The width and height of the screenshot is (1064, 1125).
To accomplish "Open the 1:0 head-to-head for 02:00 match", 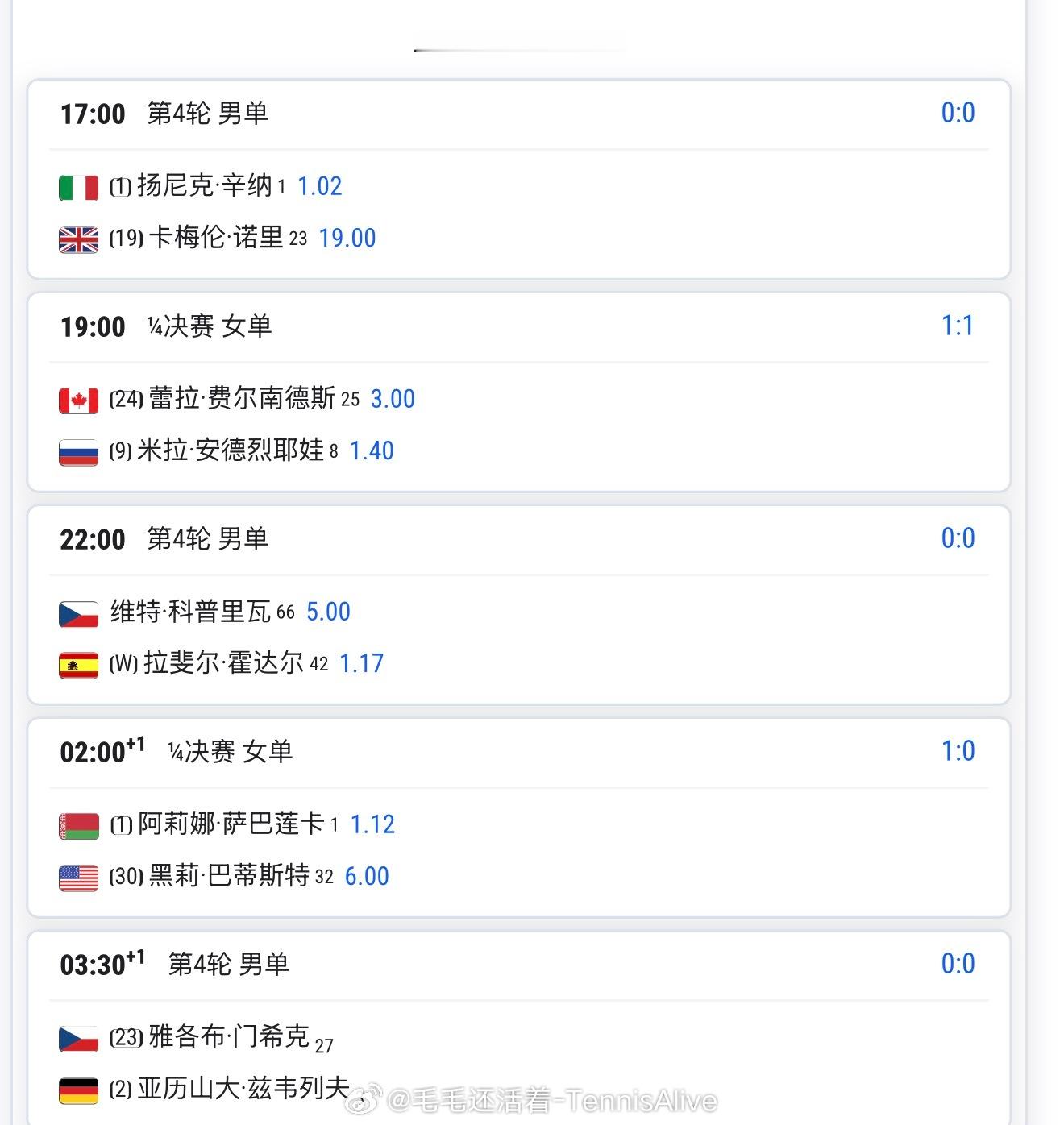I will [x=958, y=751].
